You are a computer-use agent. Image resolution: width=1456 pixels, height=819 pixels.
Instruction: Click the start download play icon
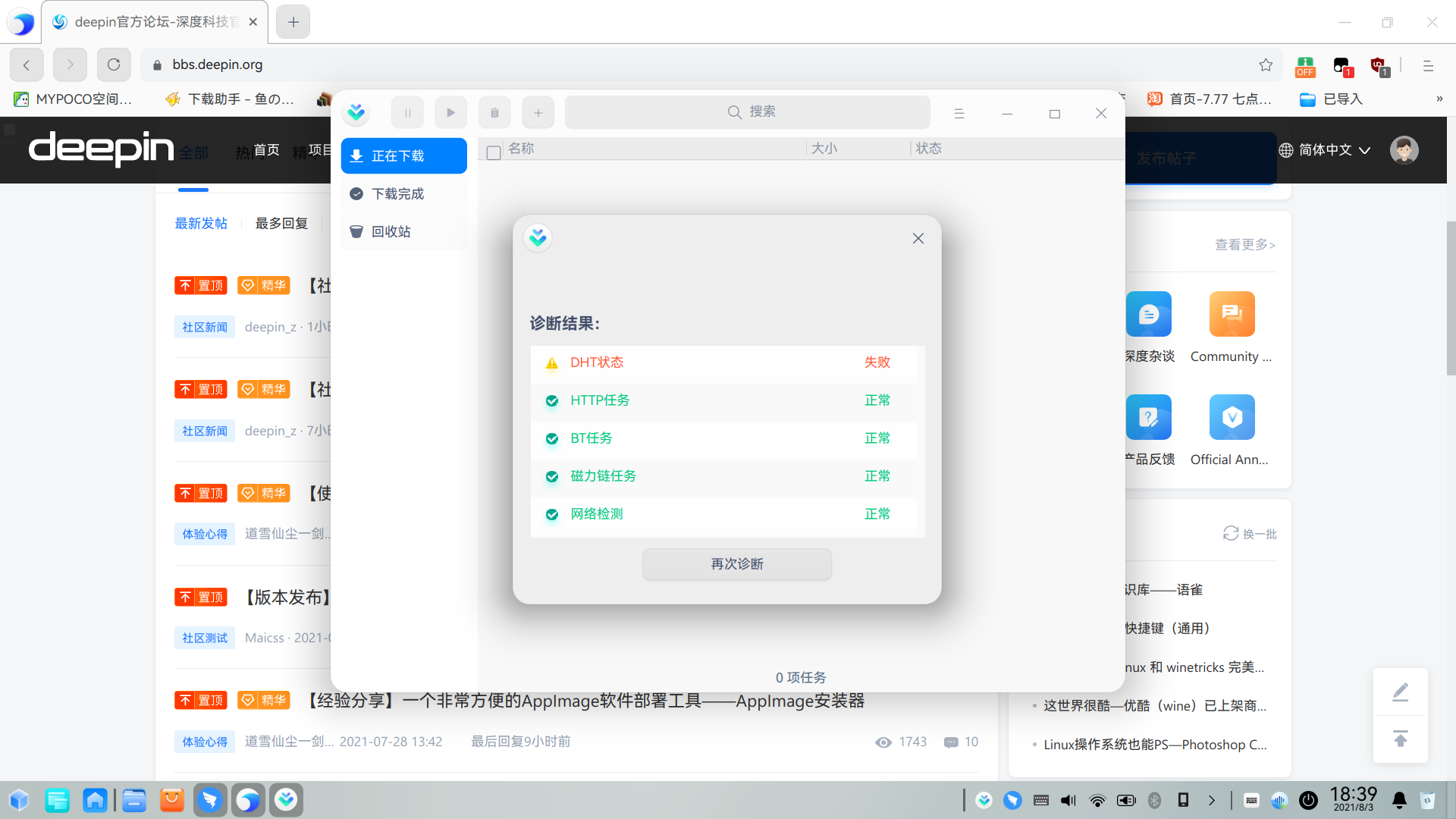(450, 113)
